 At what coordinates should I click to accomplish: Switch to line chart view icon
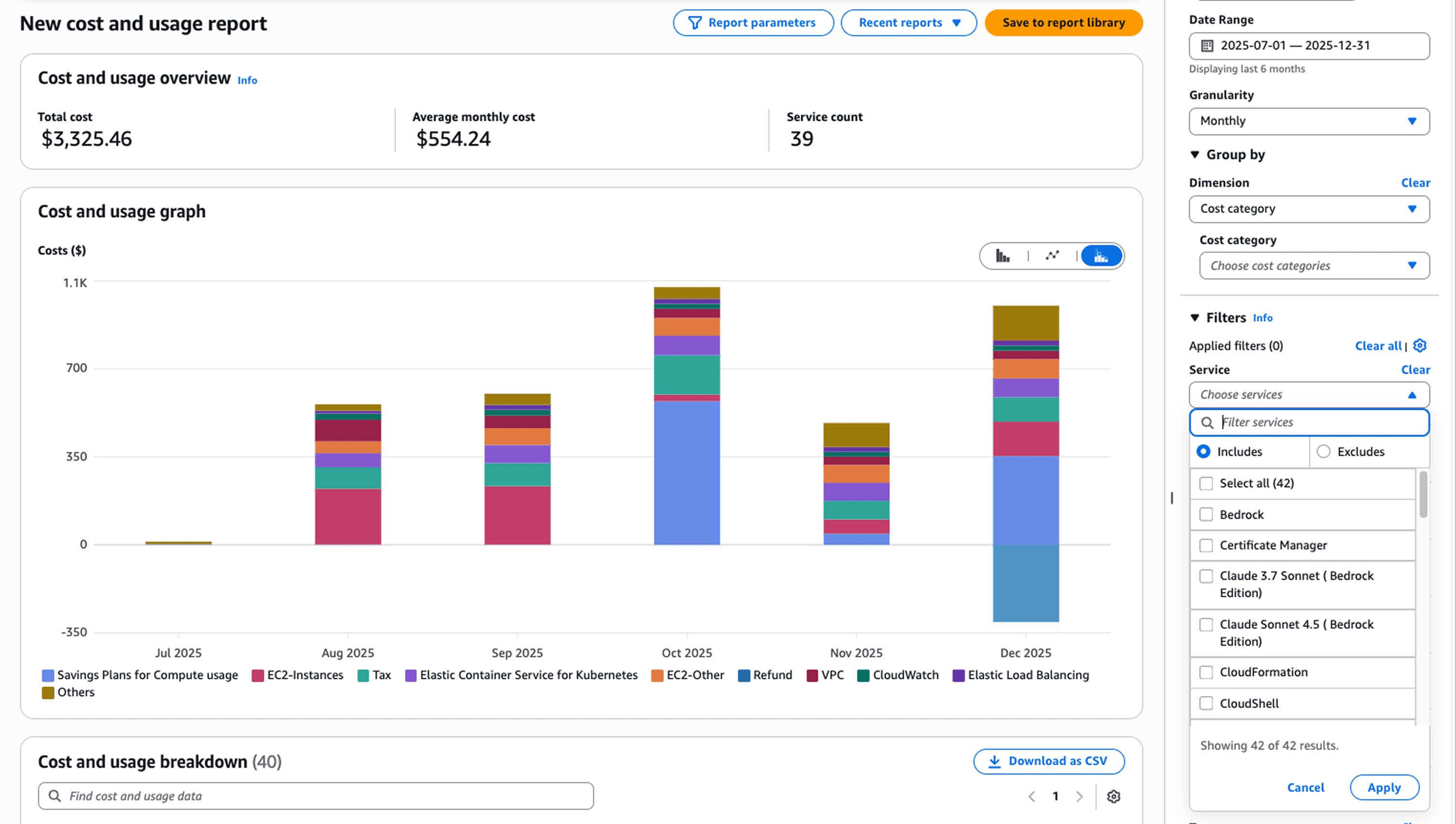point(1052,256)
